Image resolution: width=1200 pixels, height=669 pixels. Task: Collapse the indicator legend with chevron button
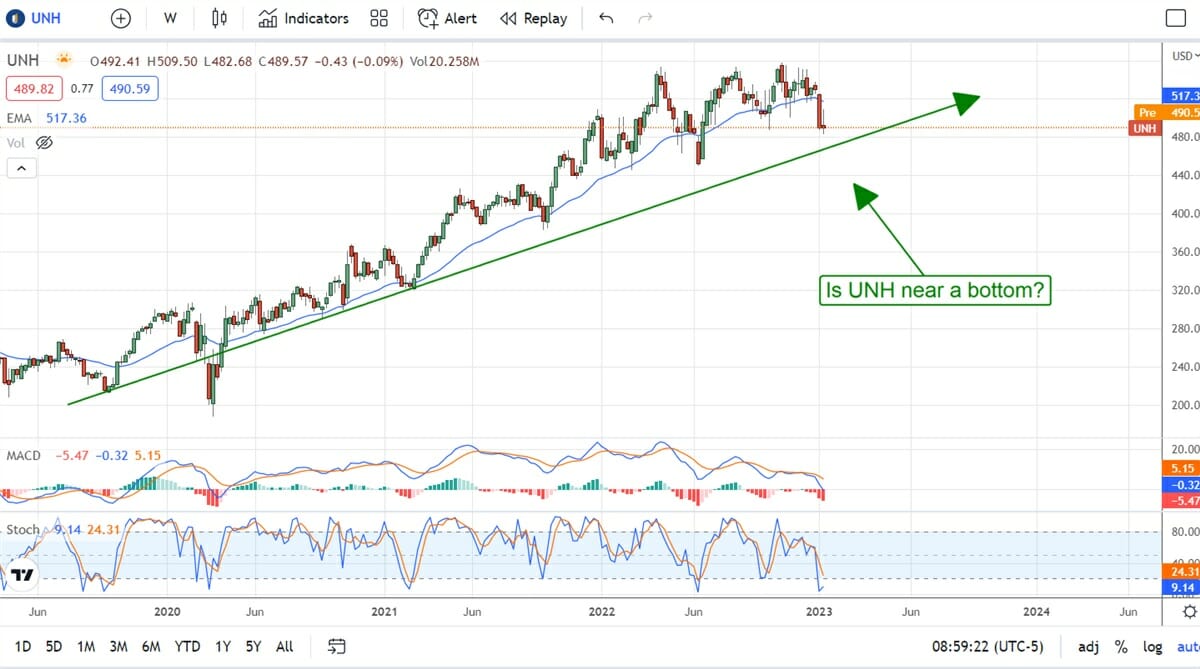(22, 169)
